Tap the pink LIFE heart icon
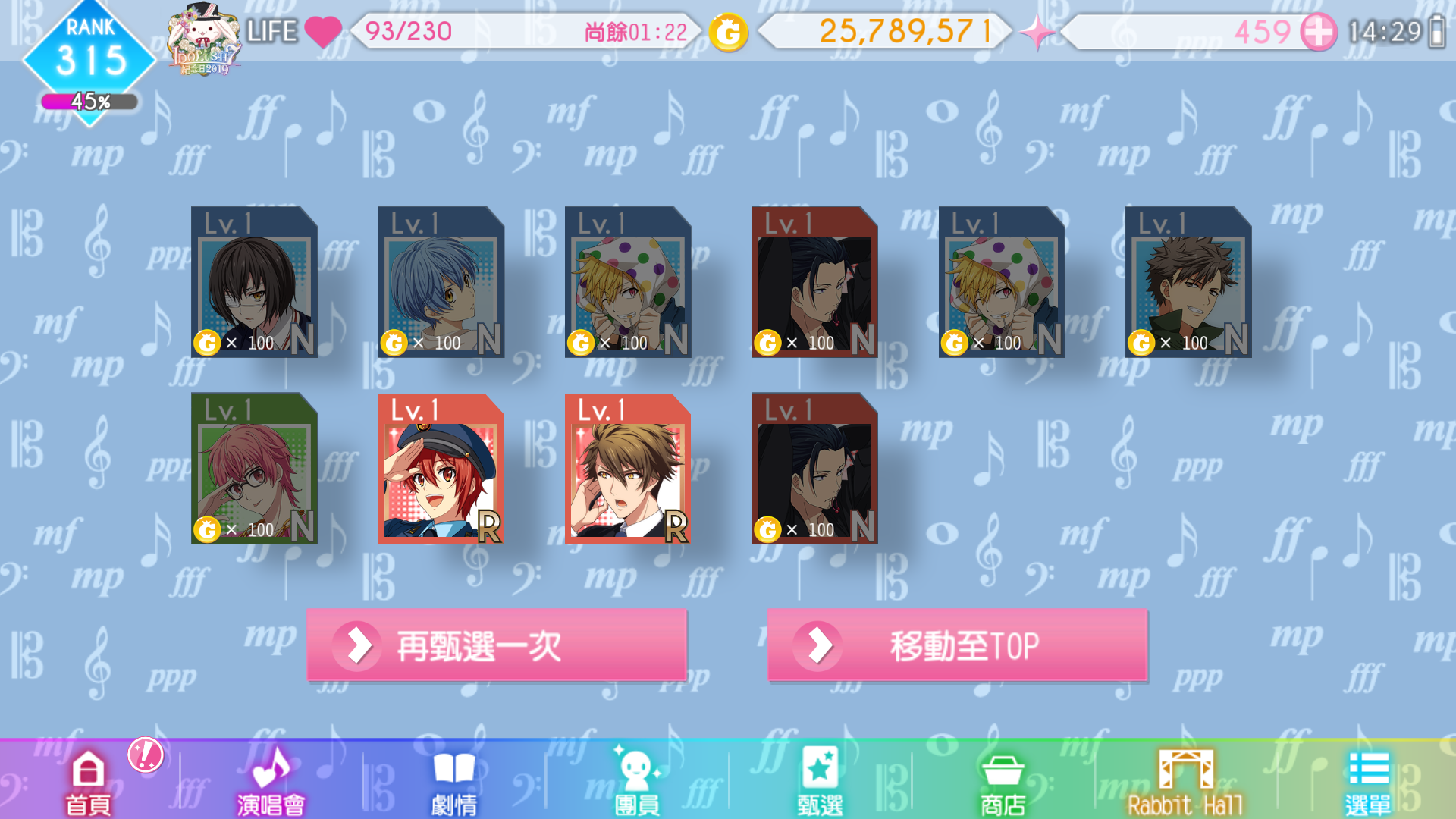Image resolution: width=1456 pixels, height=819 pixels. 323,32
